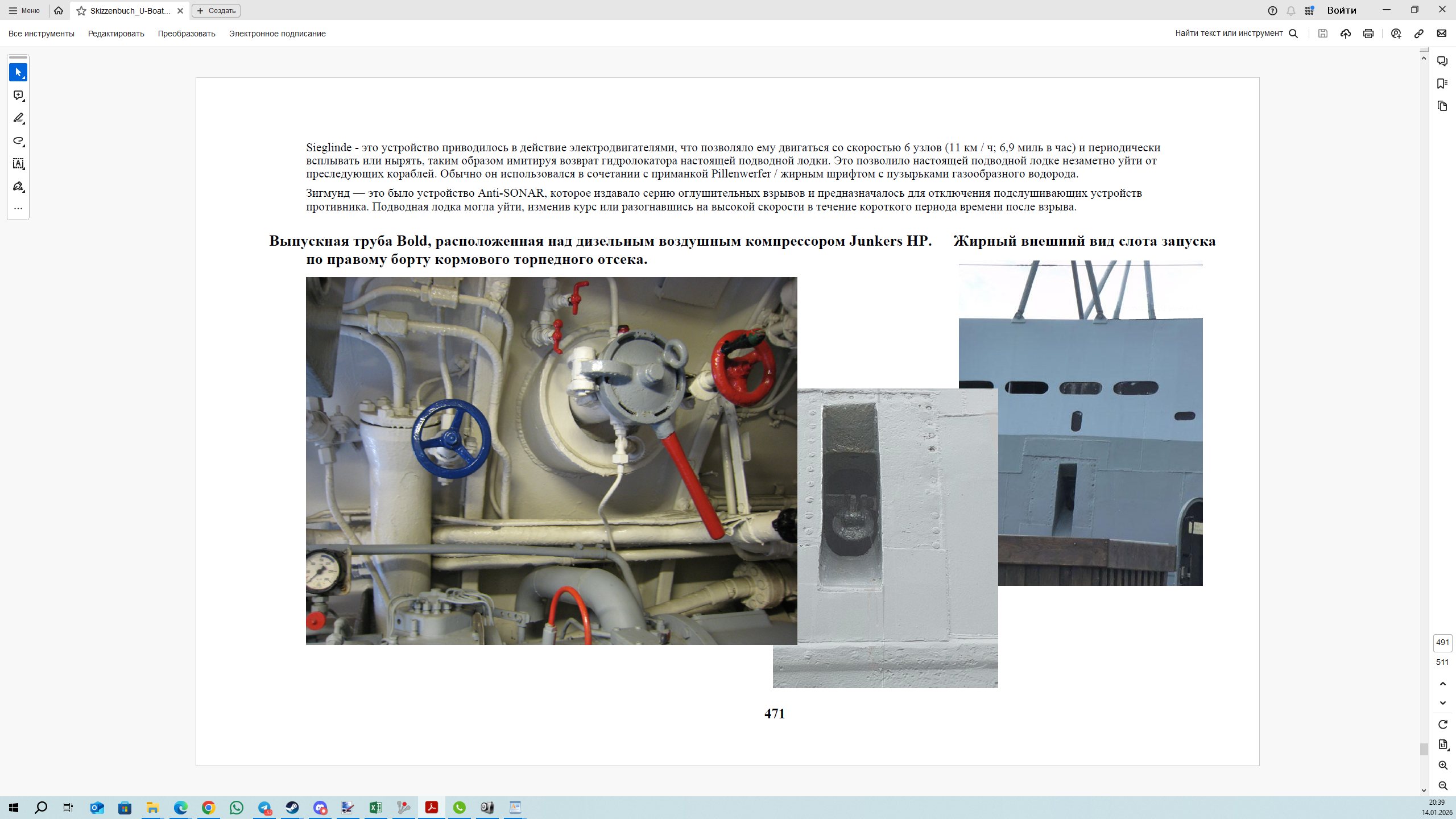Viewport: 1456px width, 819px height.
Task: Choose the add comment tool
Action: [x=18, y=96]
